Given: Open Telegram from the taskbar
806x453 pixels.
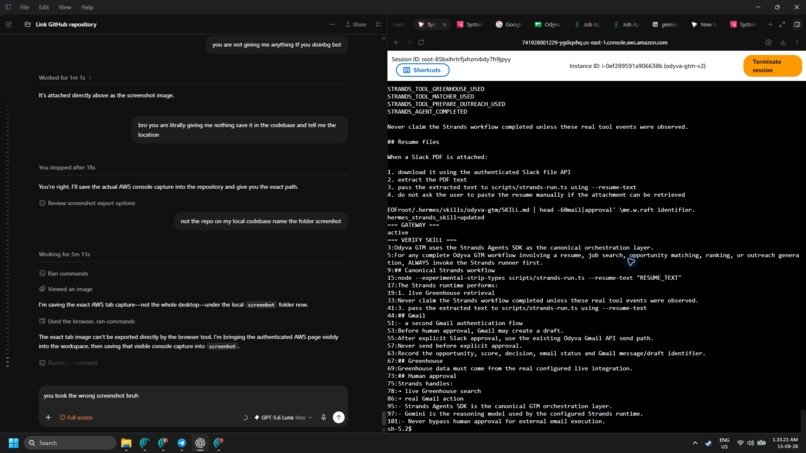Looking at the screenshot, I should click(x=181, y=443).
